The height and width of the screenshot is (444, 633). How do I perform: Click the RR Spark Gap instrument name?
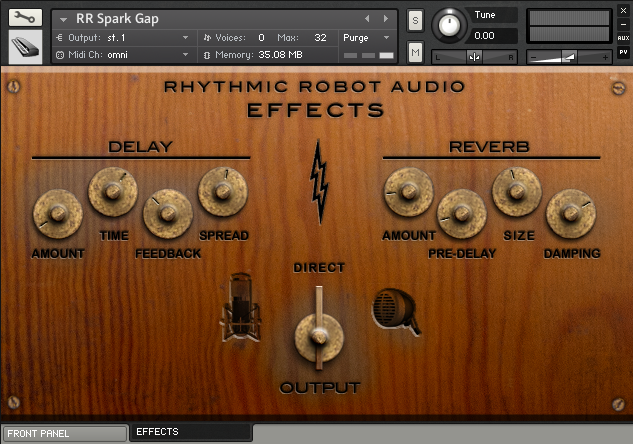[x=117, y=19]
